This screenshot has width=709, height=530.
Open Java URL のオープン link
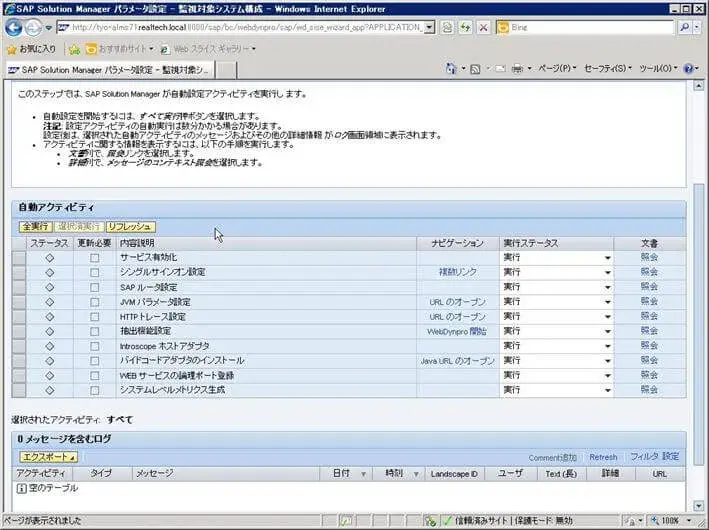pos(458,361)
